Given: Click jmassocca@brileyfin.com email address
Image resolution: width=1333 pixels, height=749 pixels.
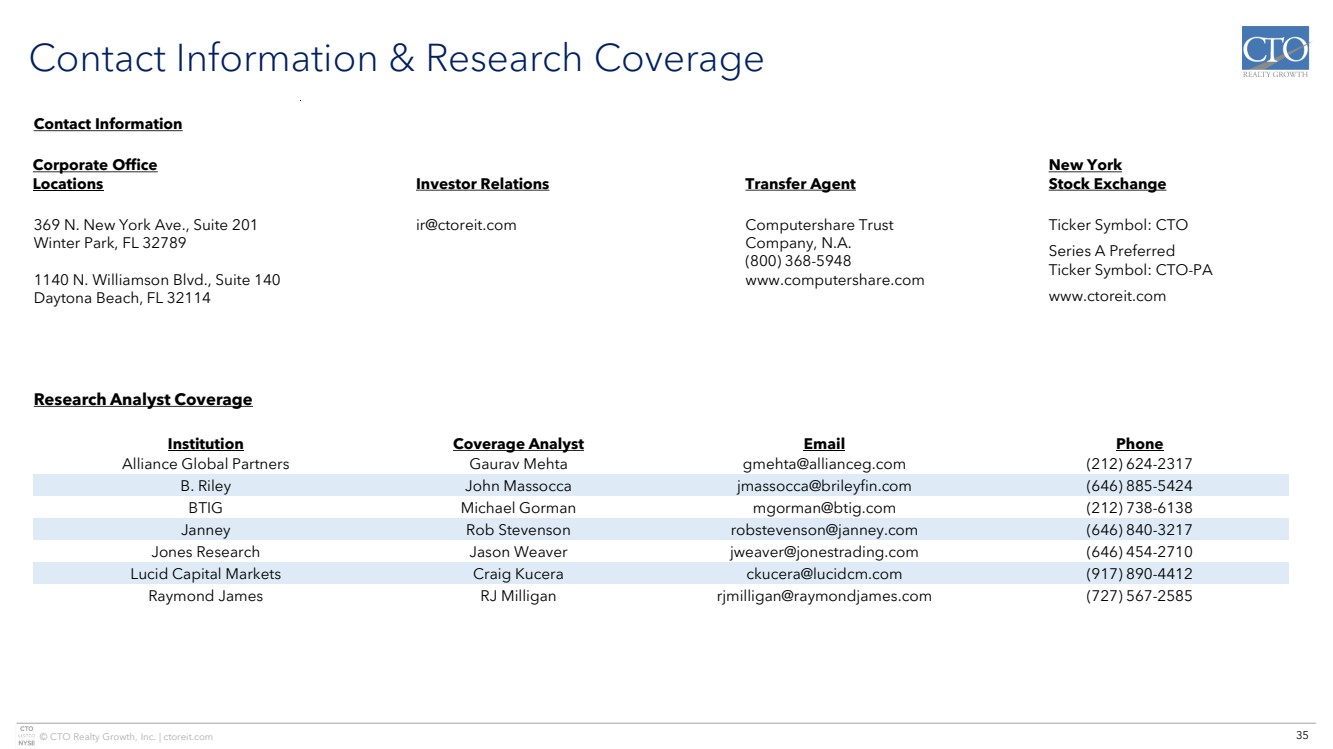Looking at the screenshot, I should (x=824, y=486).
